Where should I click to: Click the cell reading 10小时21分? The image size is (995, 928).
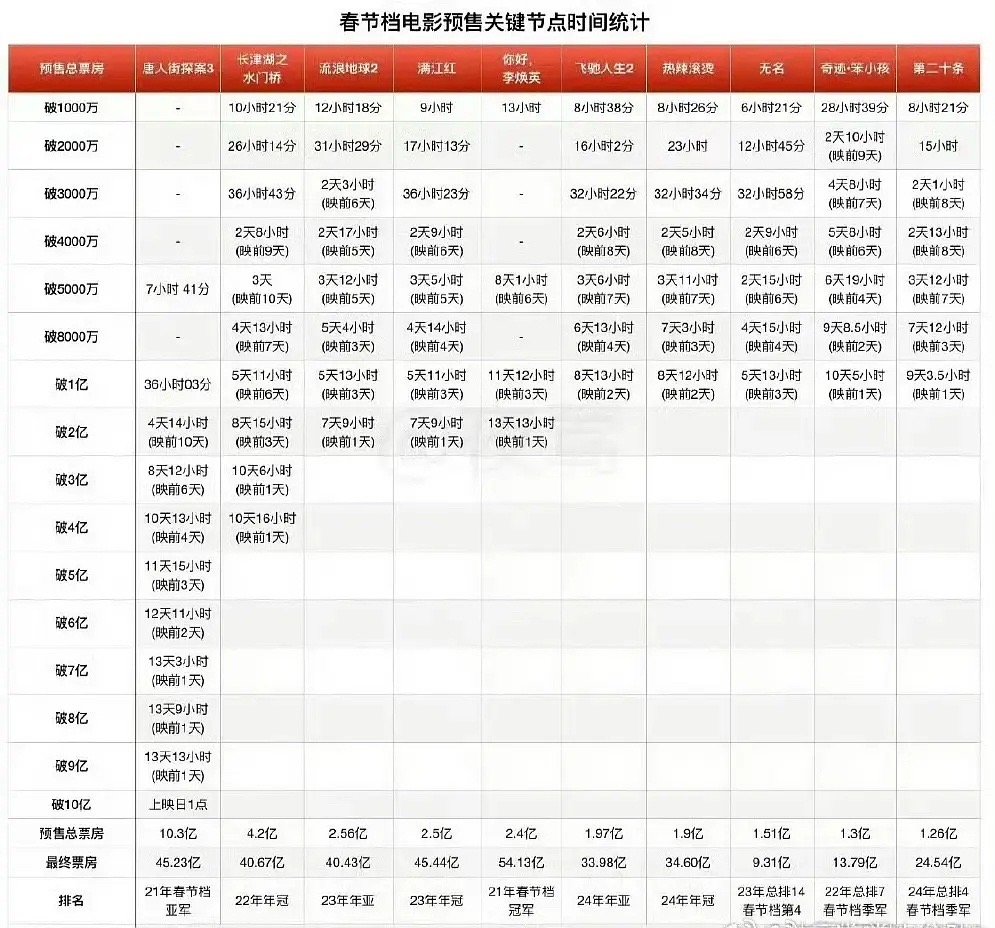[x=262, y=108]
